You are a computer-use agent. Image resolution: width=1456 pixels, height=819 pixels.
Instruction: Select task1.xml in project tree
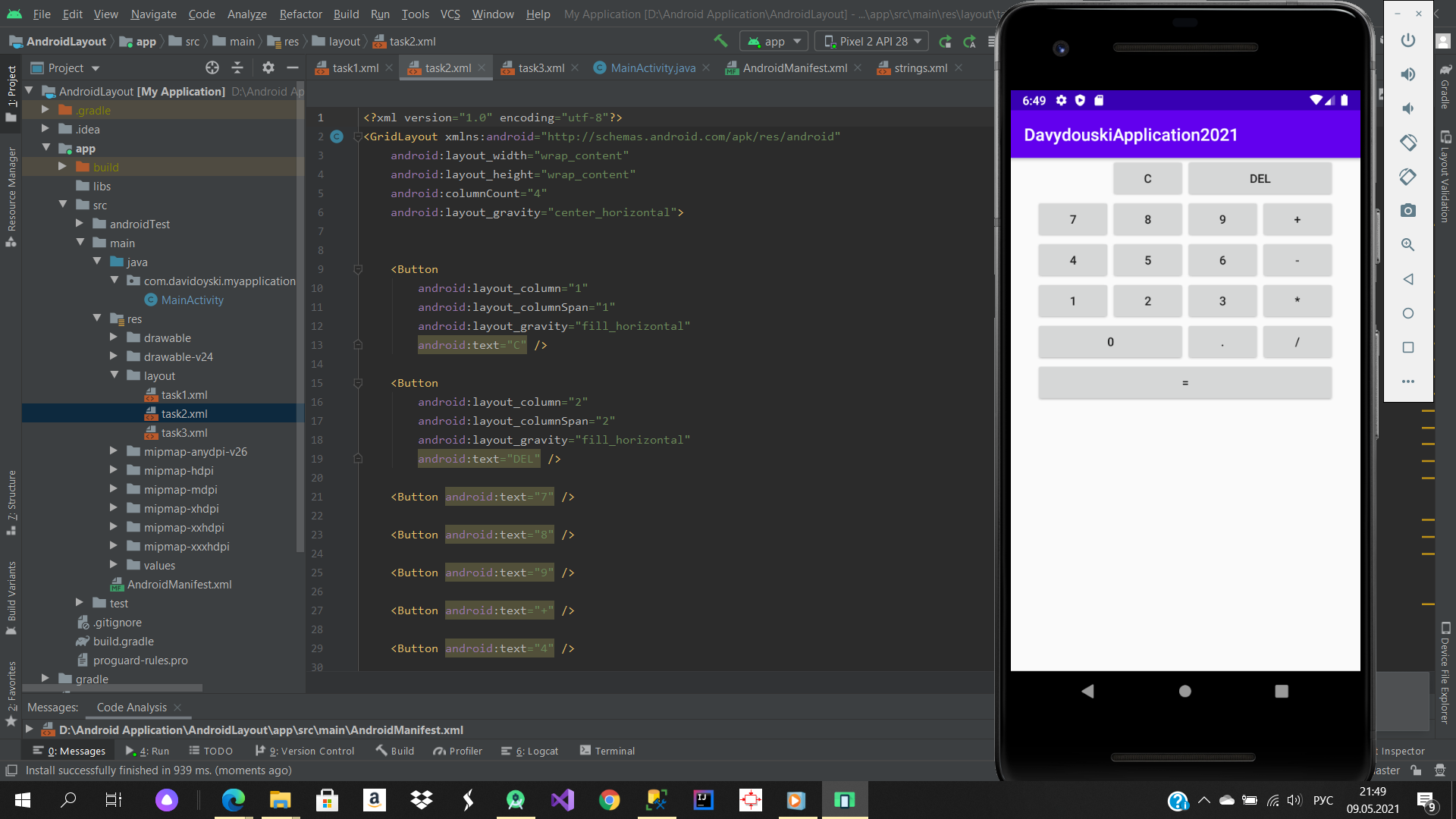click(184, 394)
